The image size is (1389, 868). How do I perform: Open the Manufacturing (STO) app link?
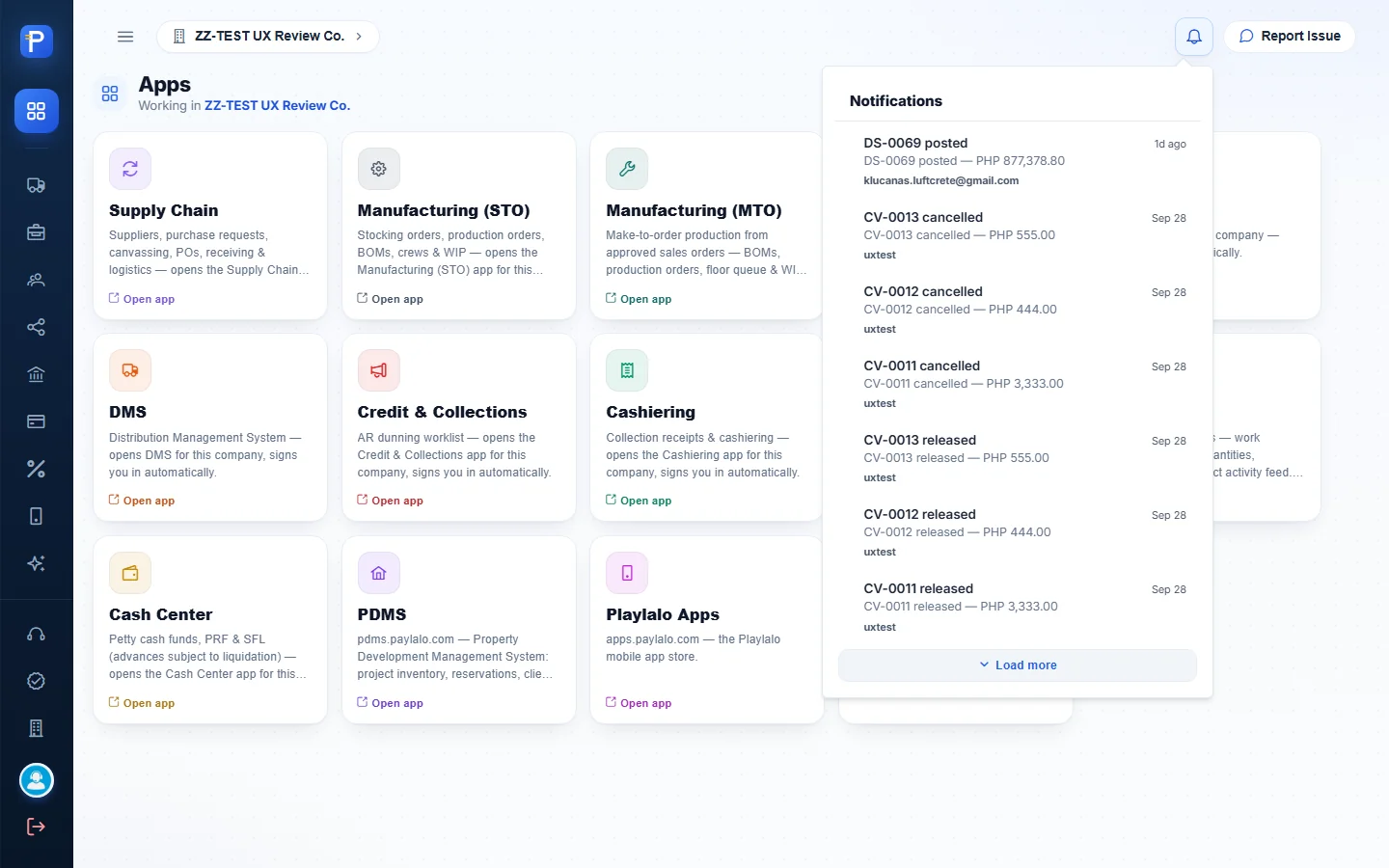(391, 299)
